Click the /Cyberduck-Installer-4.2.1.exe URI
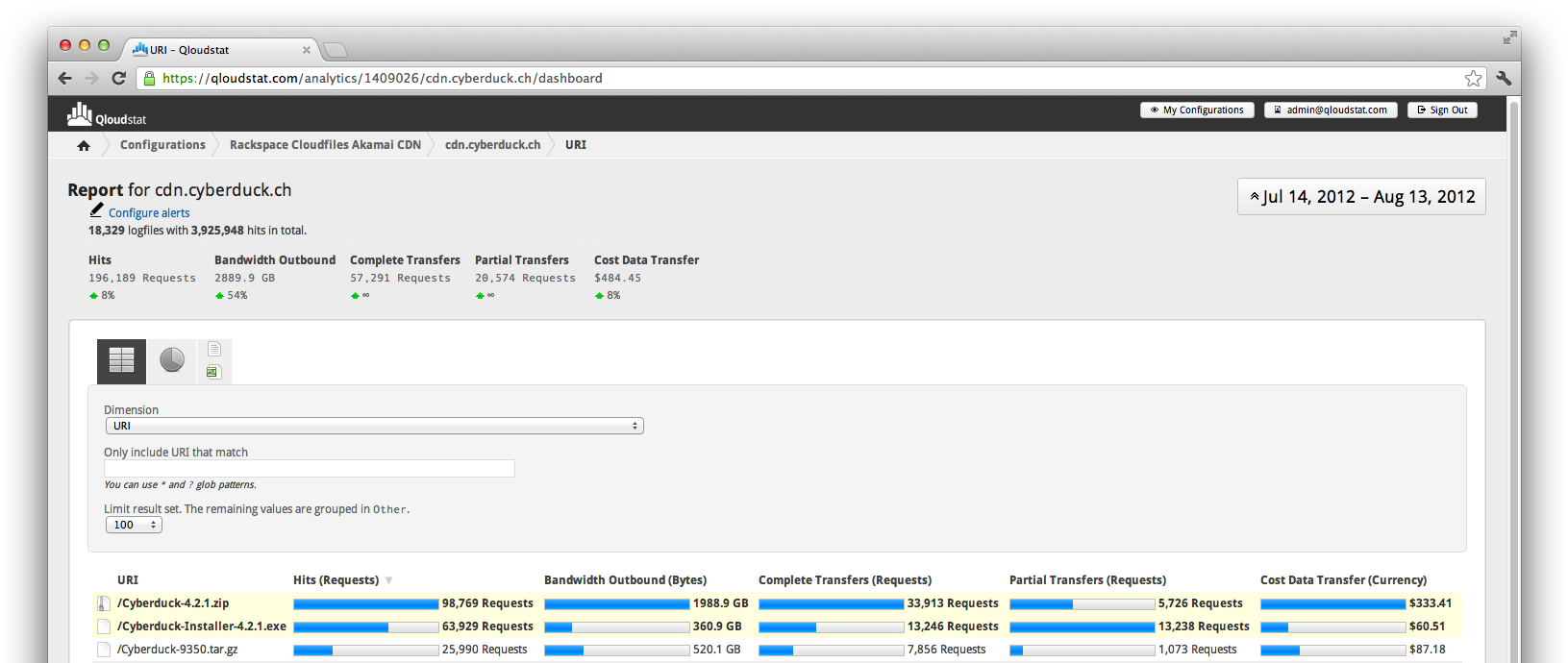This screenshot has height=663, width=1568. [202, 626]
